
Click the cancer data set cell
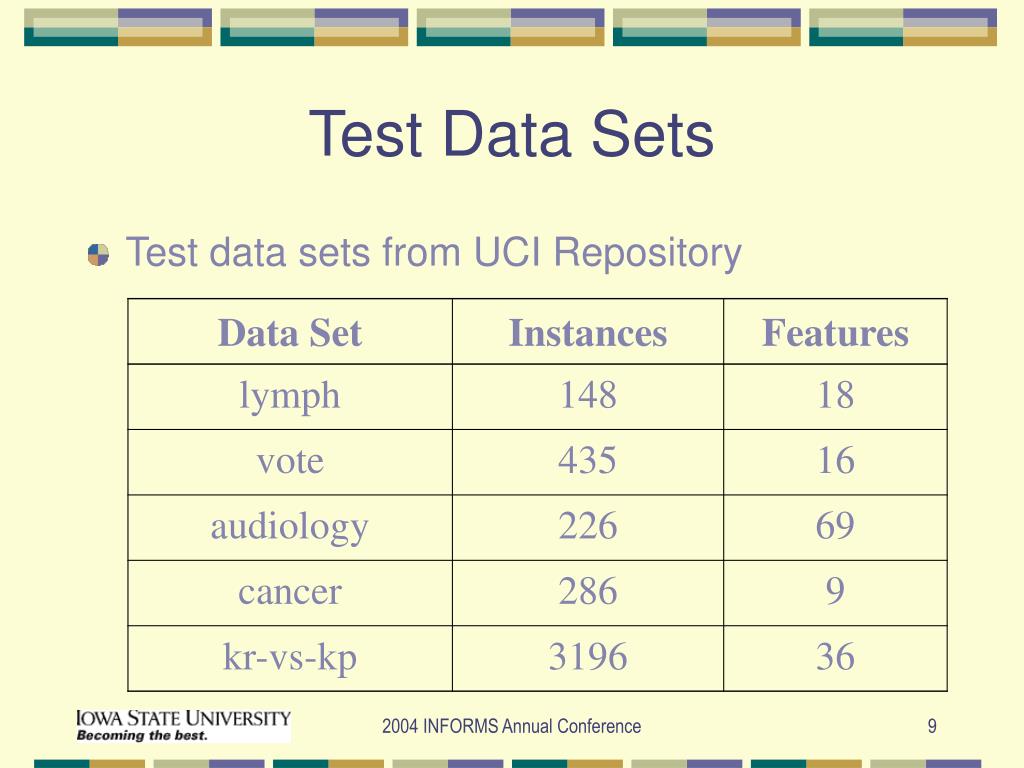(290, 593)
